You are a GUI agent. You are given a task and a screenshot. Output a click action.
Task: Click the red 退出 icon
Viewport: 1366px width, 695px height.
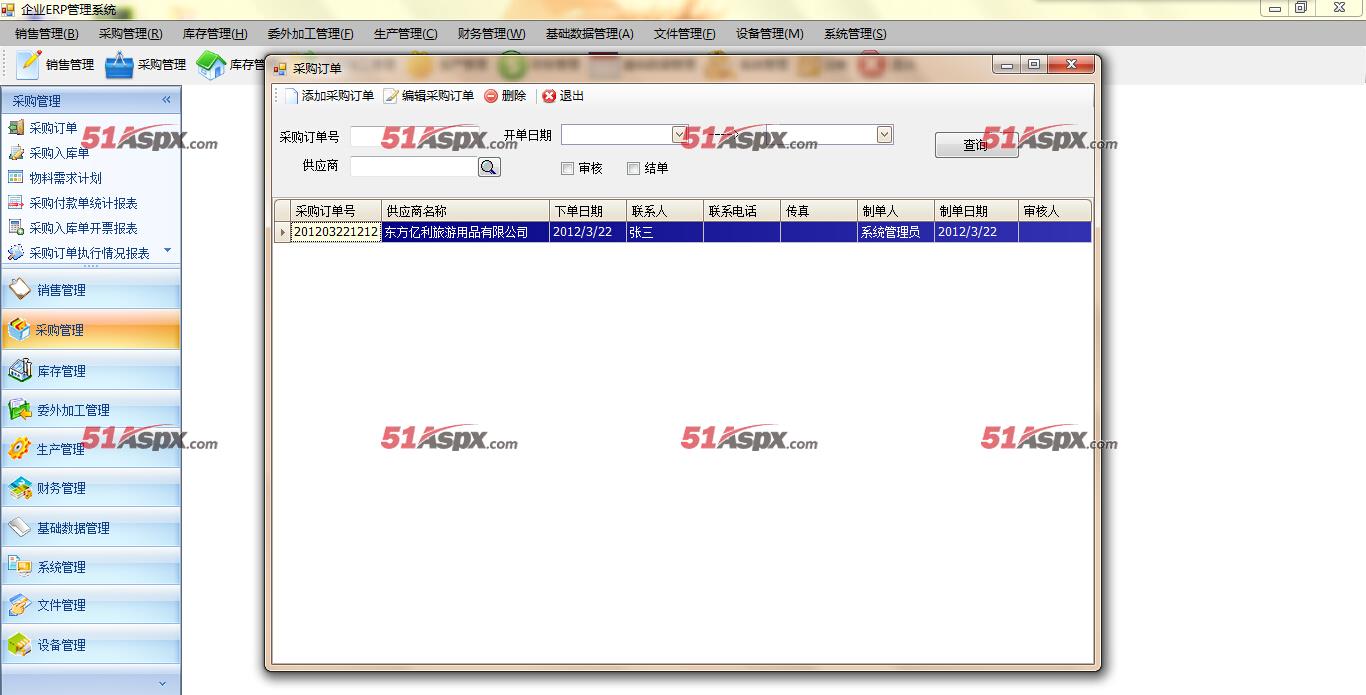(549, 96)
